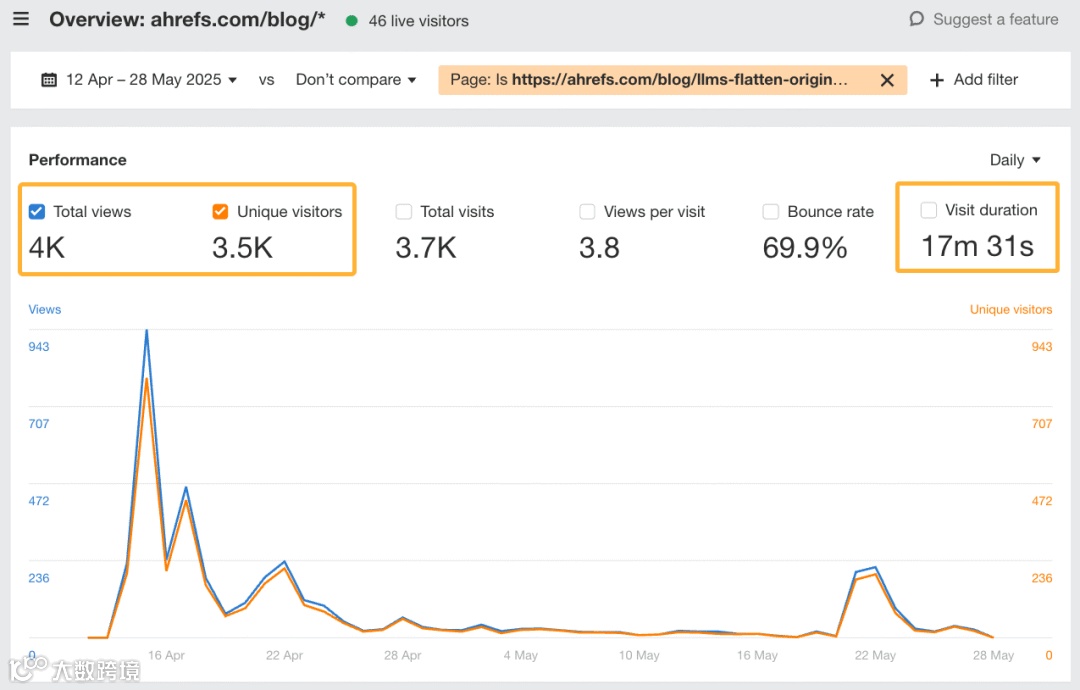Click the 4 May date axis label
Image resolution: width=1080 pixels, height=690 pixels.
point(520,655)
